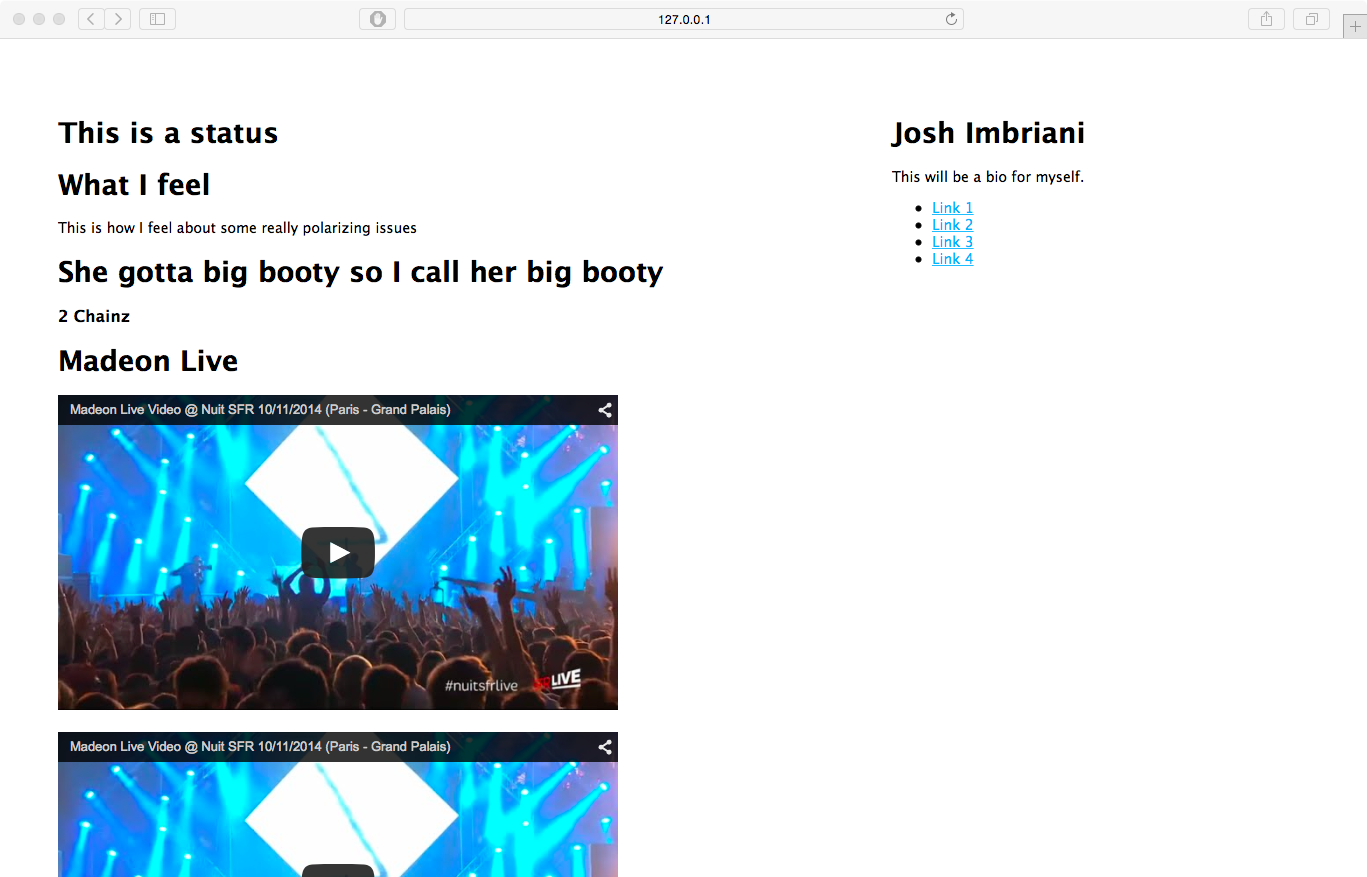Go back with Safari's back arrow
The height and width of the screenshot is (877, 1367).
coord(91,19)
